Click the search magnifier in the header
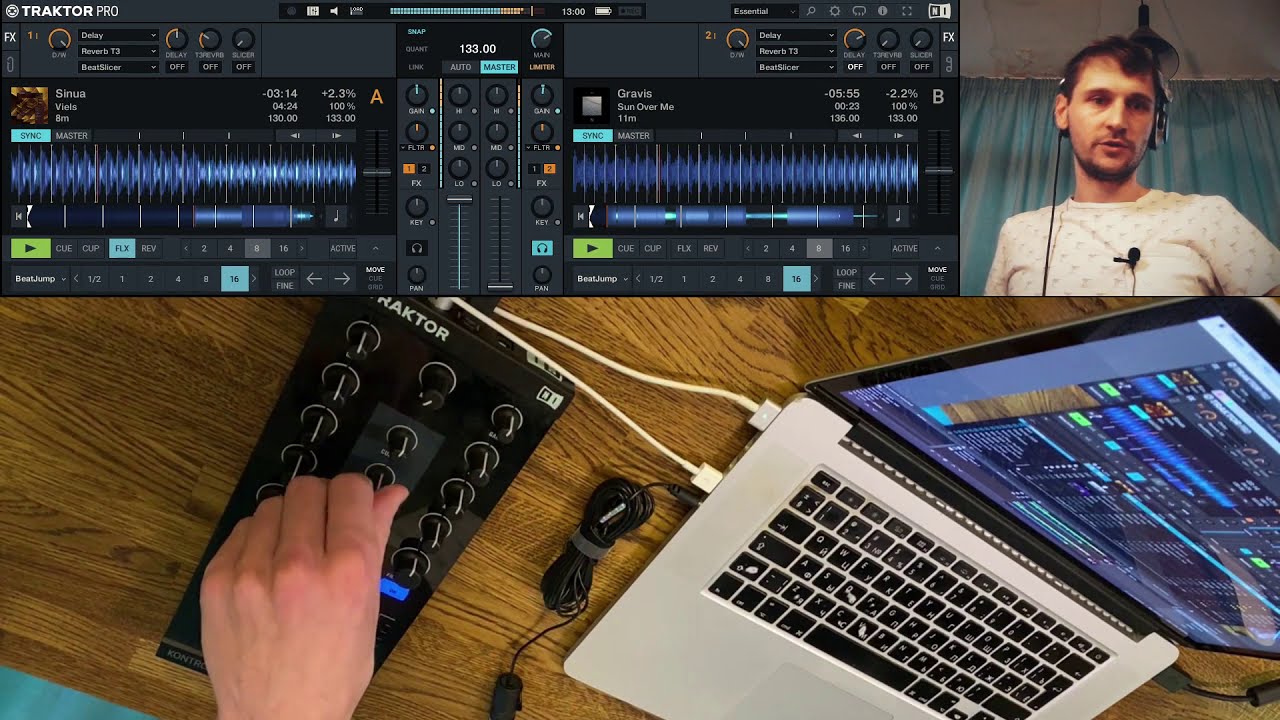1280x720 pixels. pos(811,11)
